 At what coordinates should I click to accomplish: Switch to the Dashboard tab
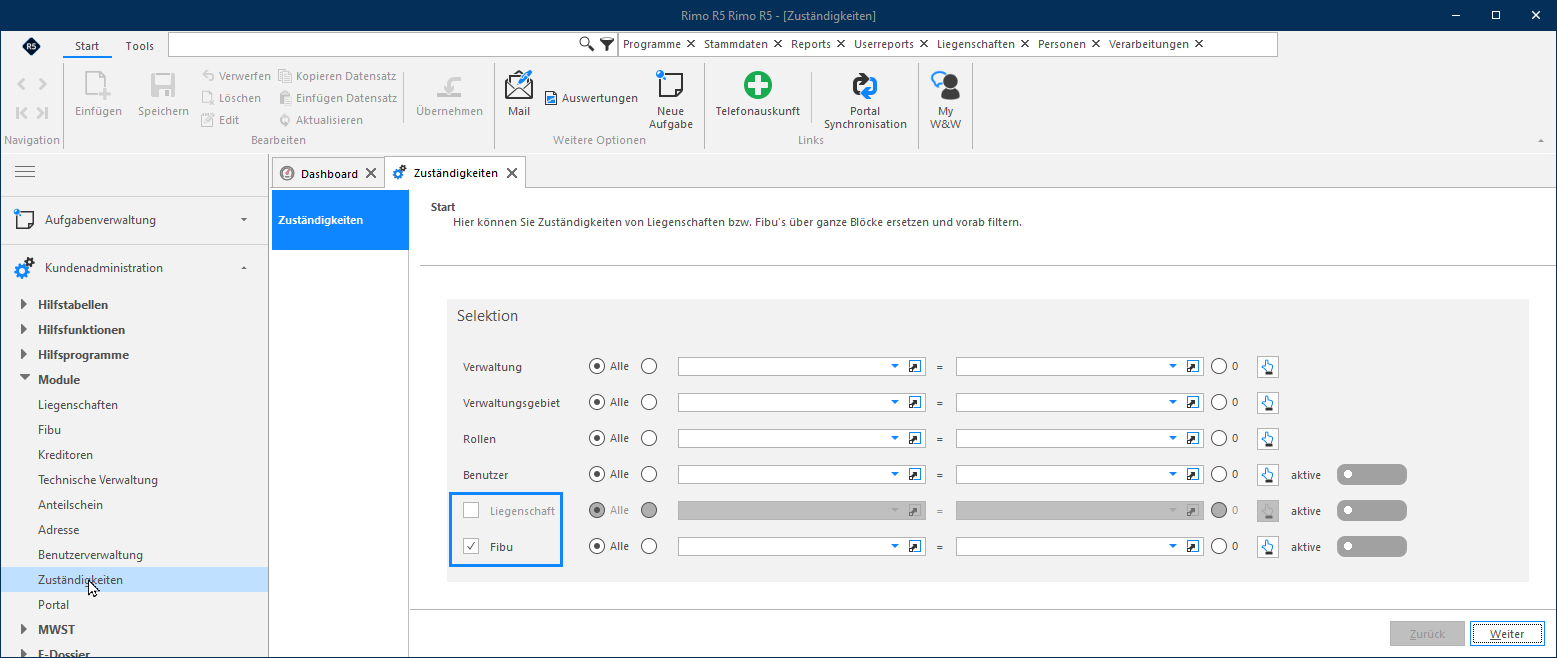coord(329,174)
